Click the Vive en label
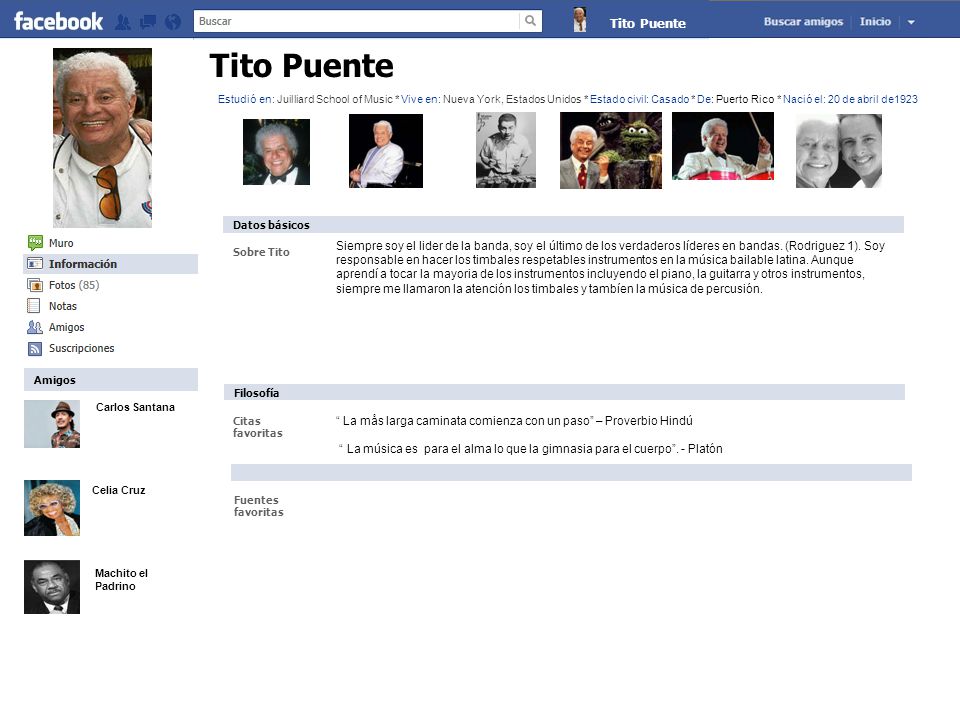This screenshot has width=960, height=720. tap(421, 99)
